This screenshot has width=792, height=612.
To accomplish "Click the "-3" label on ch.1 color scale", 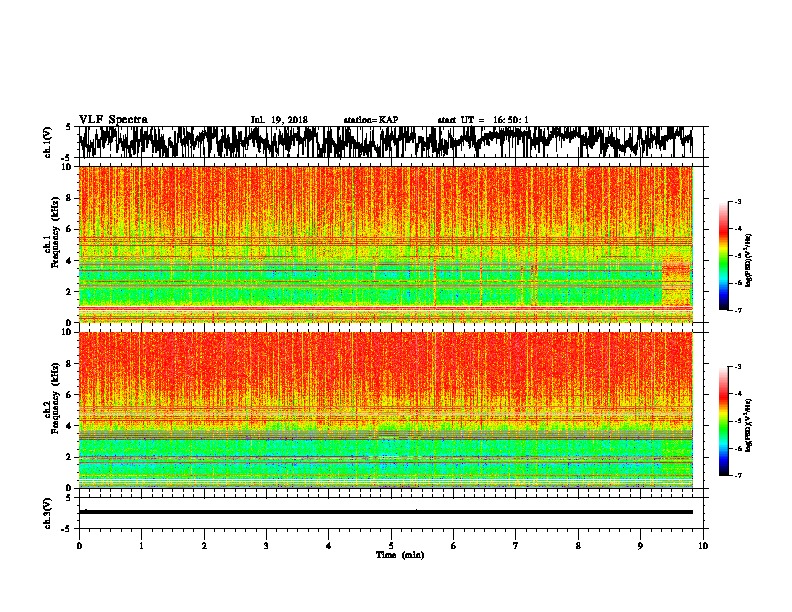I will tap(737, 202).
